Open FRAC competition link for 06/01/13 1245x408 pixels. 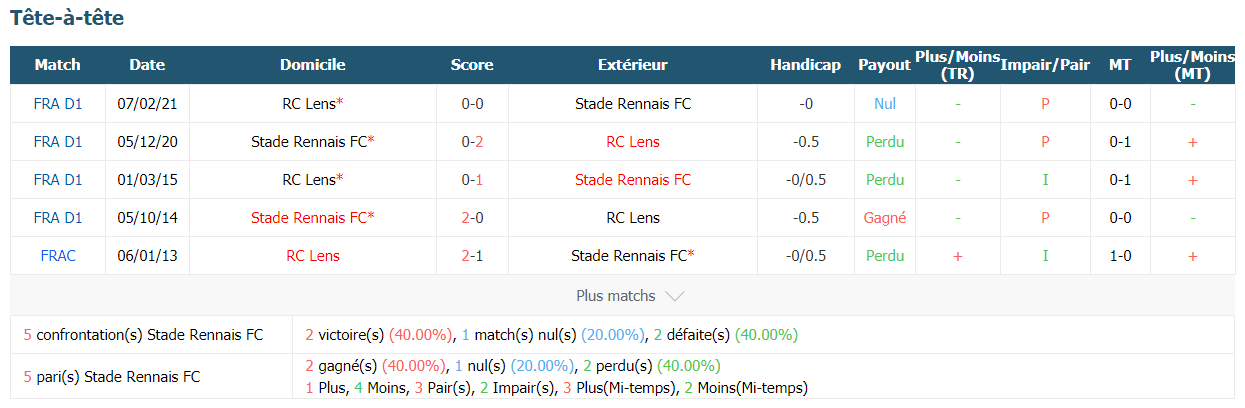click(x=58, y=255)
